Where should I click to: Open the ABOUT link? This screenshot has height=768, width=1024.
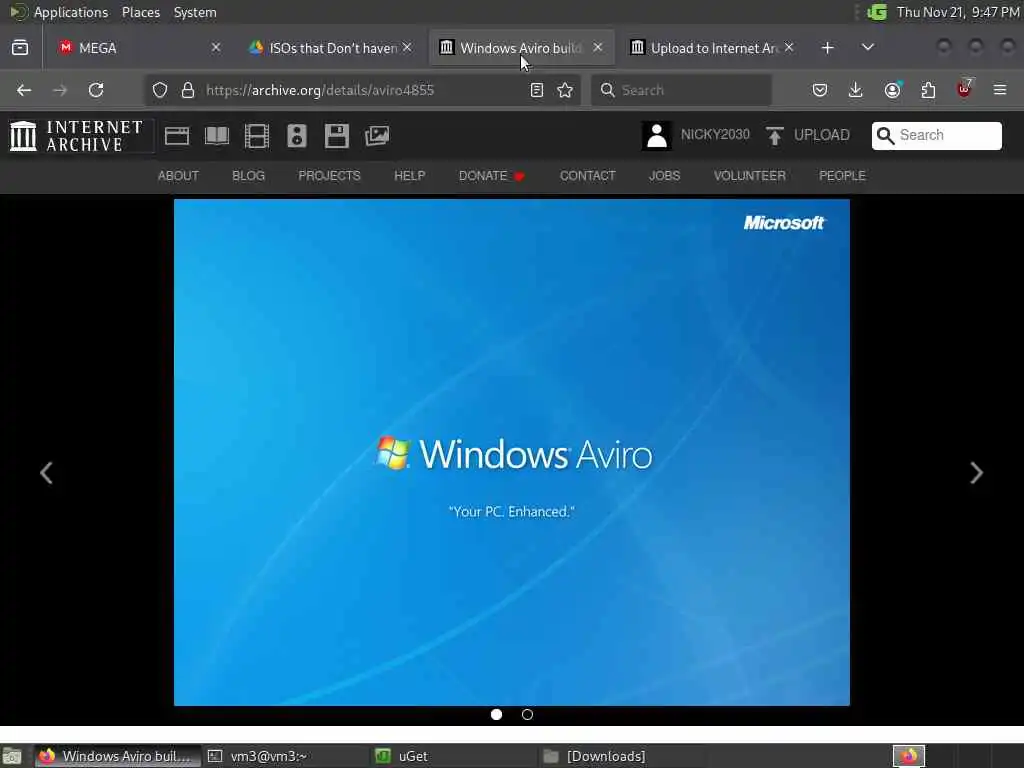tap(178, 176)
